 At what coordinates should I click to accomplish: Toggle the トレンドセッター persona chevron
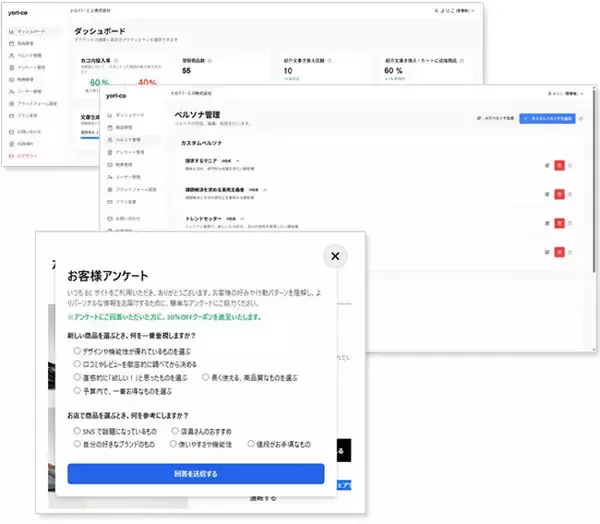pyautogui.click(x=244, y=217)
